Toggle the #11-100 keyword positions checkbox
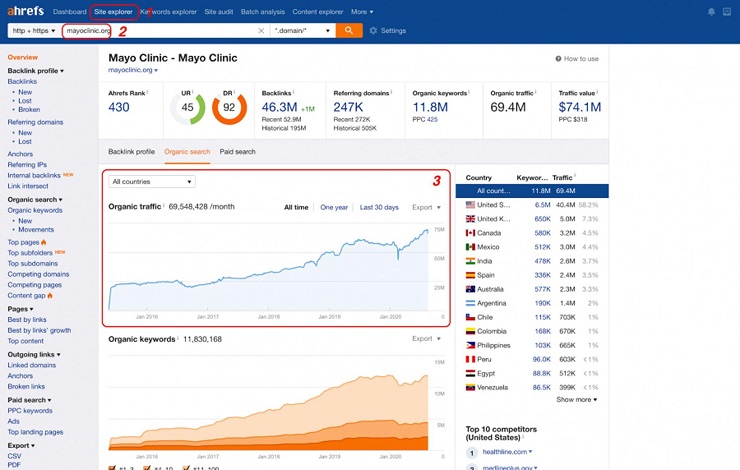This screenshot has width=740, height=470. [186, 468]
